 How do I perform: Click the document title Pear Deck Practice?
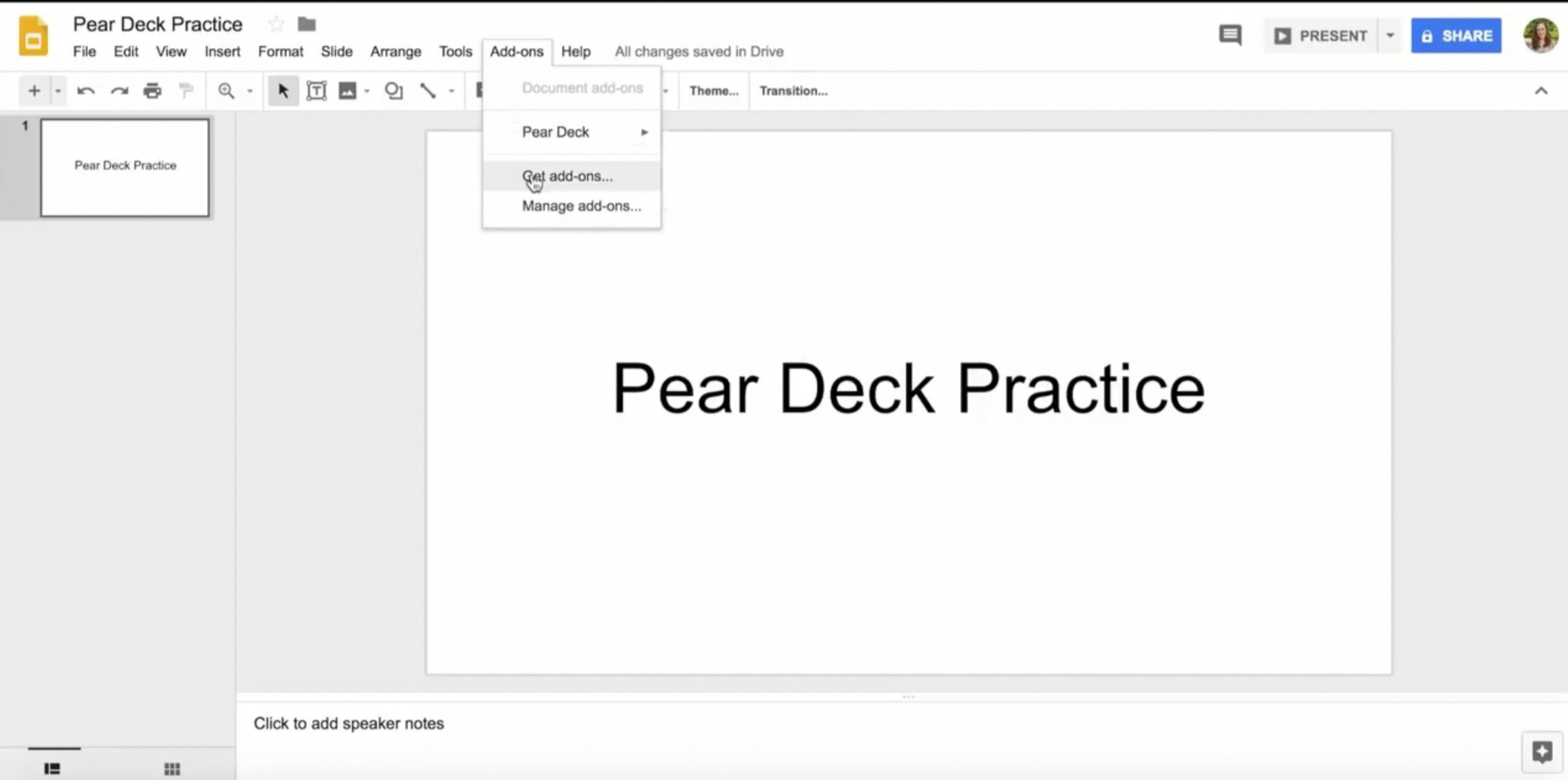pos(157,24)
